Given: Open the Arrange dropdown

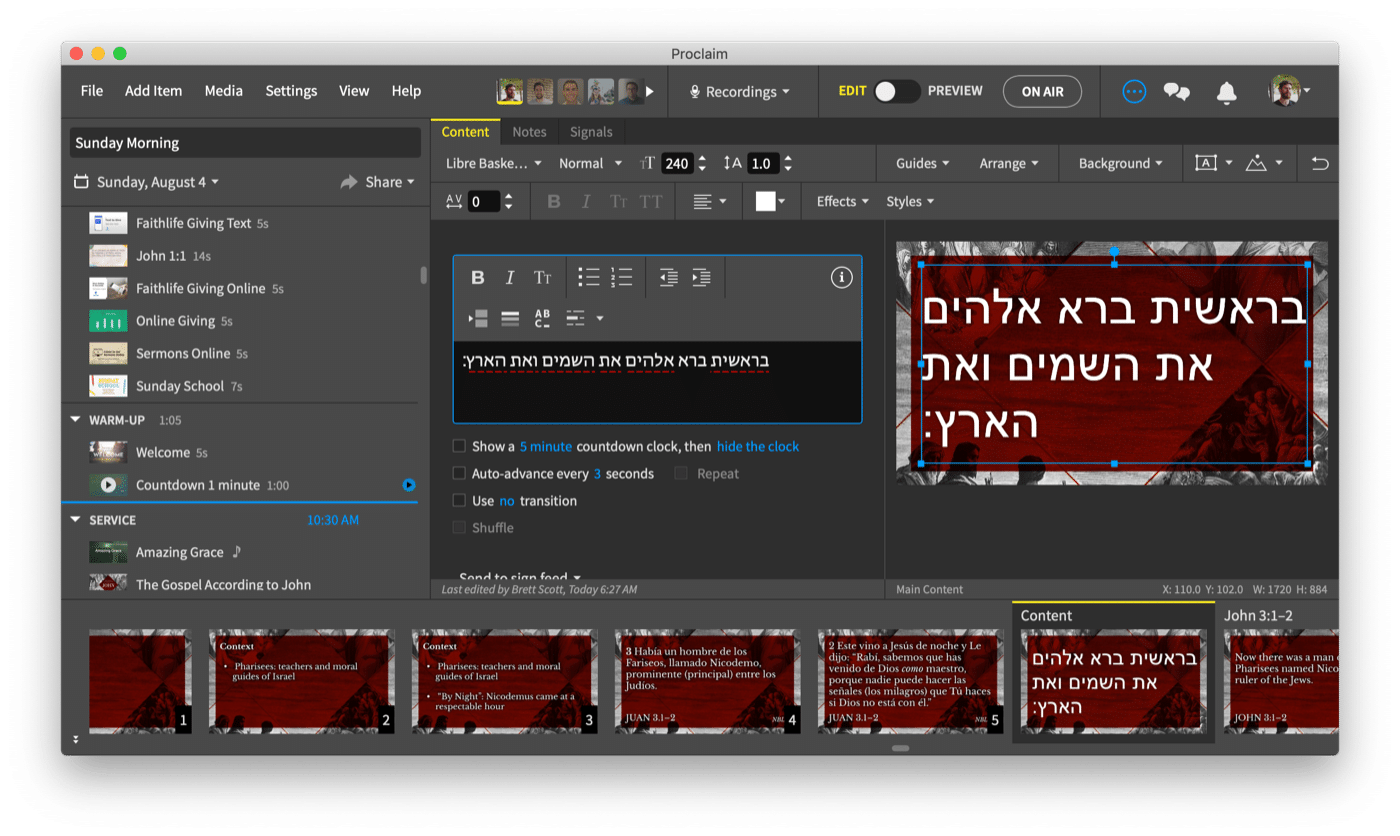Looking at the screenshot, I should [x=1008, y=163].
